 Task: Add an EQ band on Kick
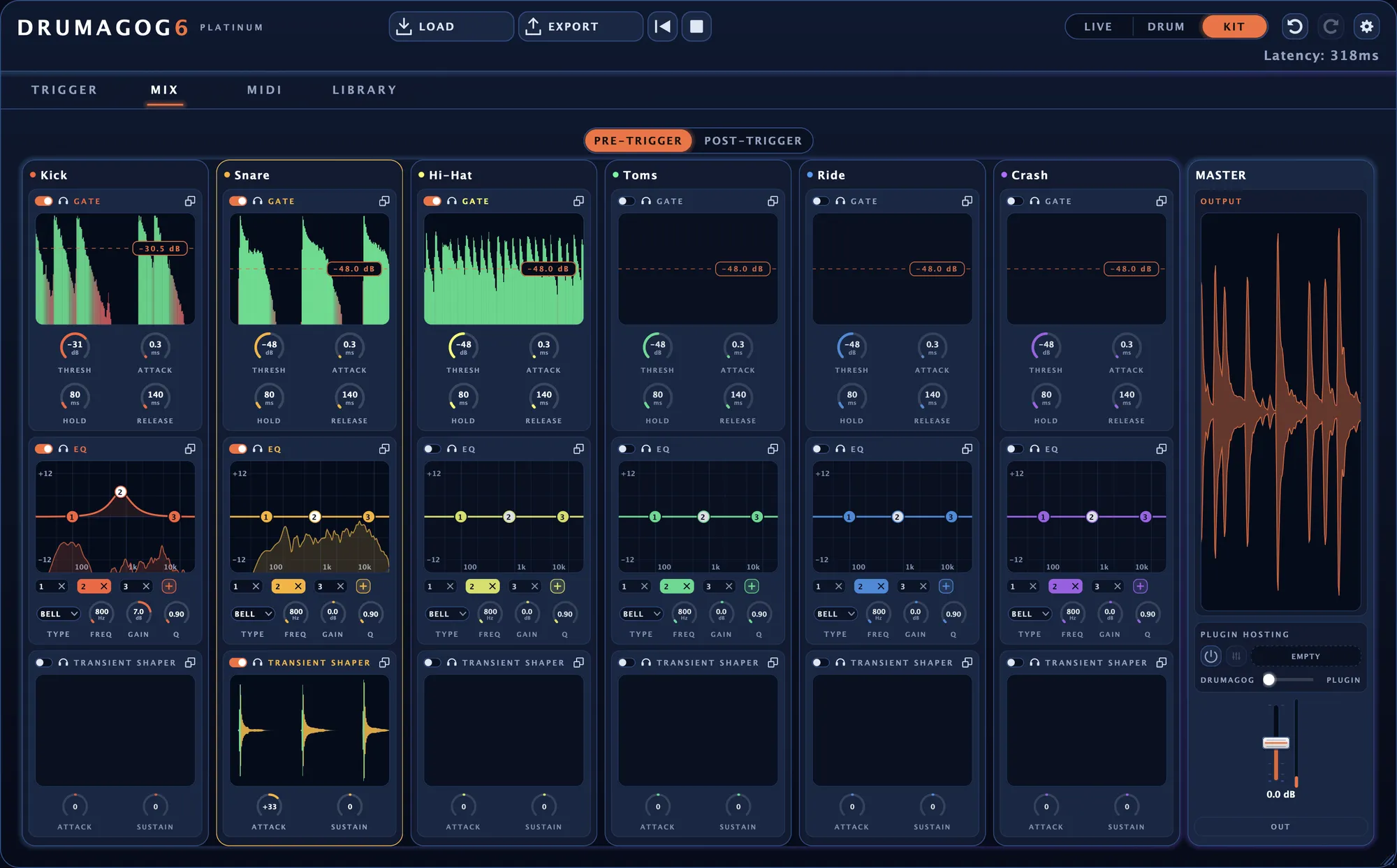click(169, 587)
